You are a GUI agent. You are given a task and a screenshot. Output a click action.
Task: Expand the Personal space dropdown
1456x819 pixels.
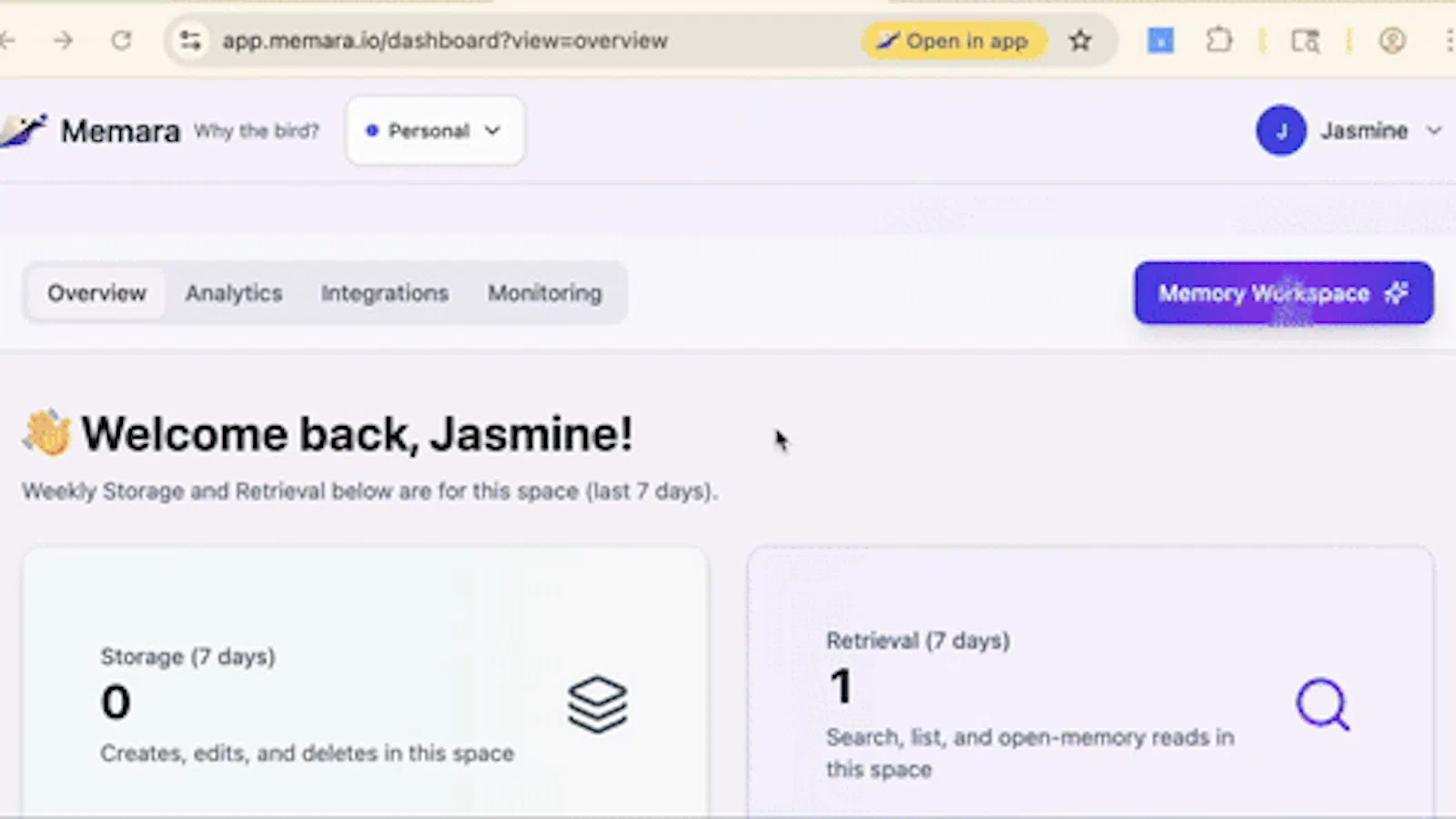435,131
